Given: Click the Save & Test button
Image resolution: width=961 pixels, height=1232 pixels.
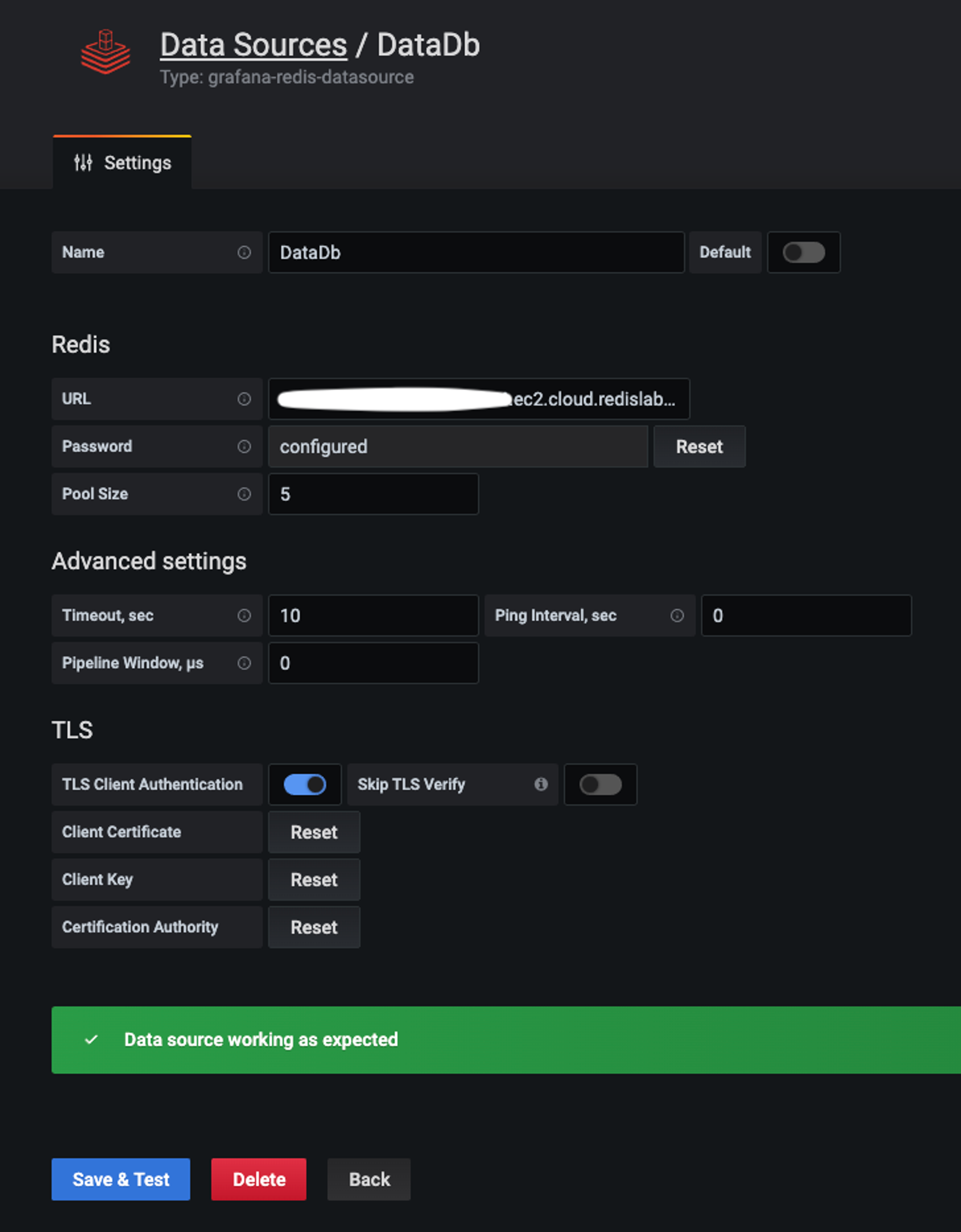Looking at the screenshot, I should click(121, 1179).
